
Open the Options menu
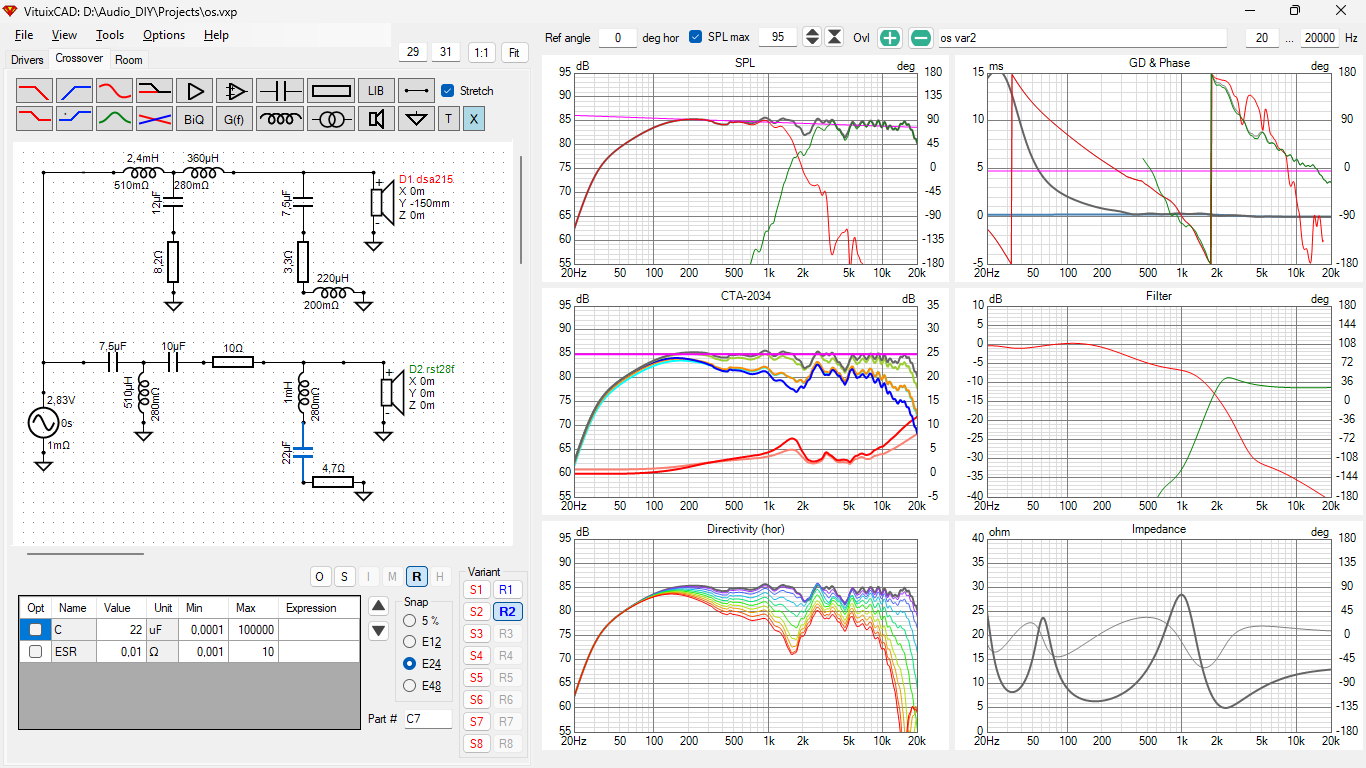tap(164, 35)
